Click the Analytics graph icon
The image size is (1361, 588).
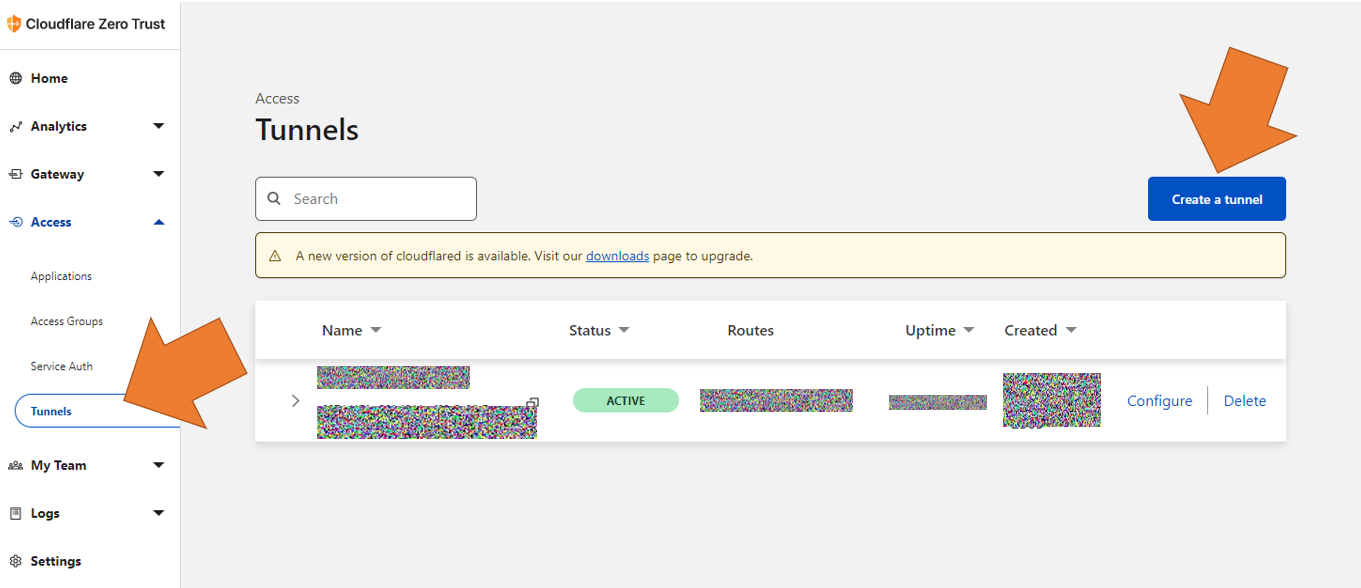point(15,127)
